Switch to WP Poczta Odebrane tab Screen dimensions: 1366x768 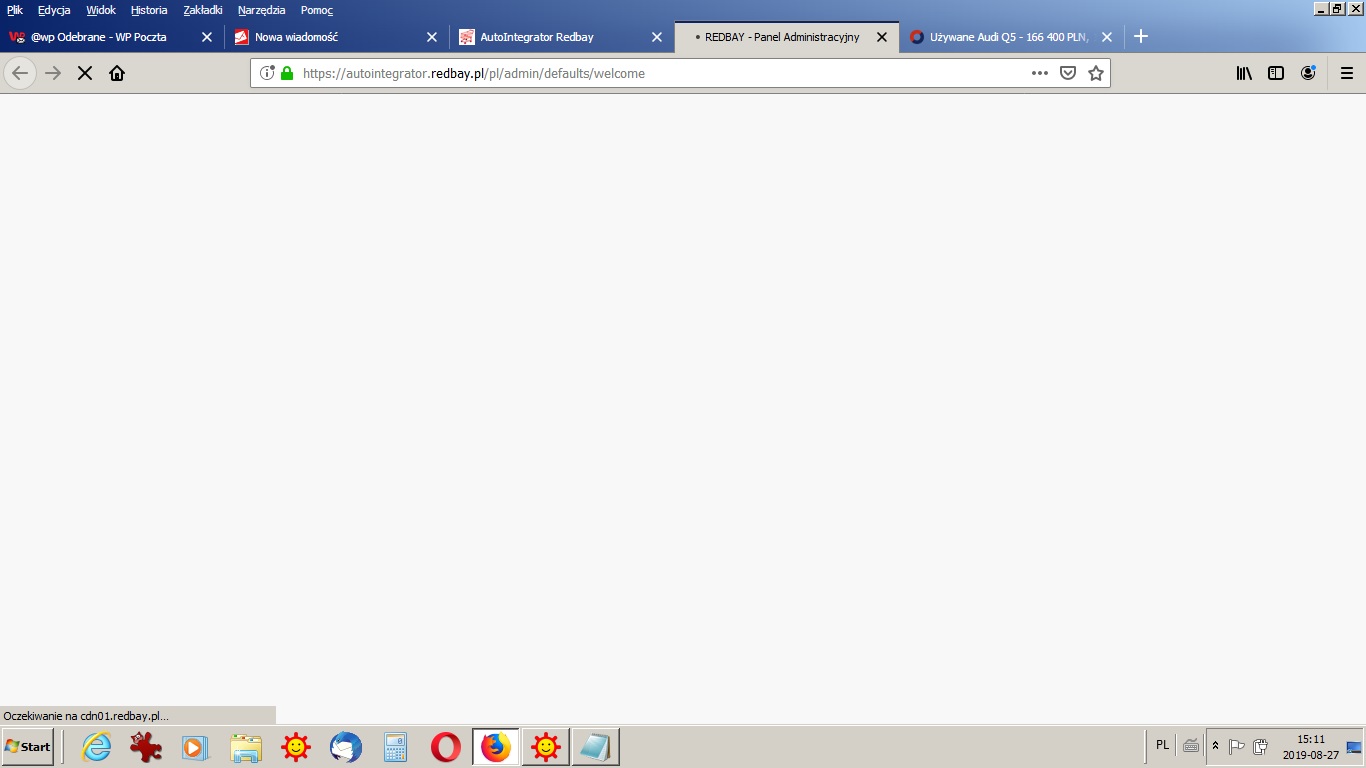tap(98, 37)
